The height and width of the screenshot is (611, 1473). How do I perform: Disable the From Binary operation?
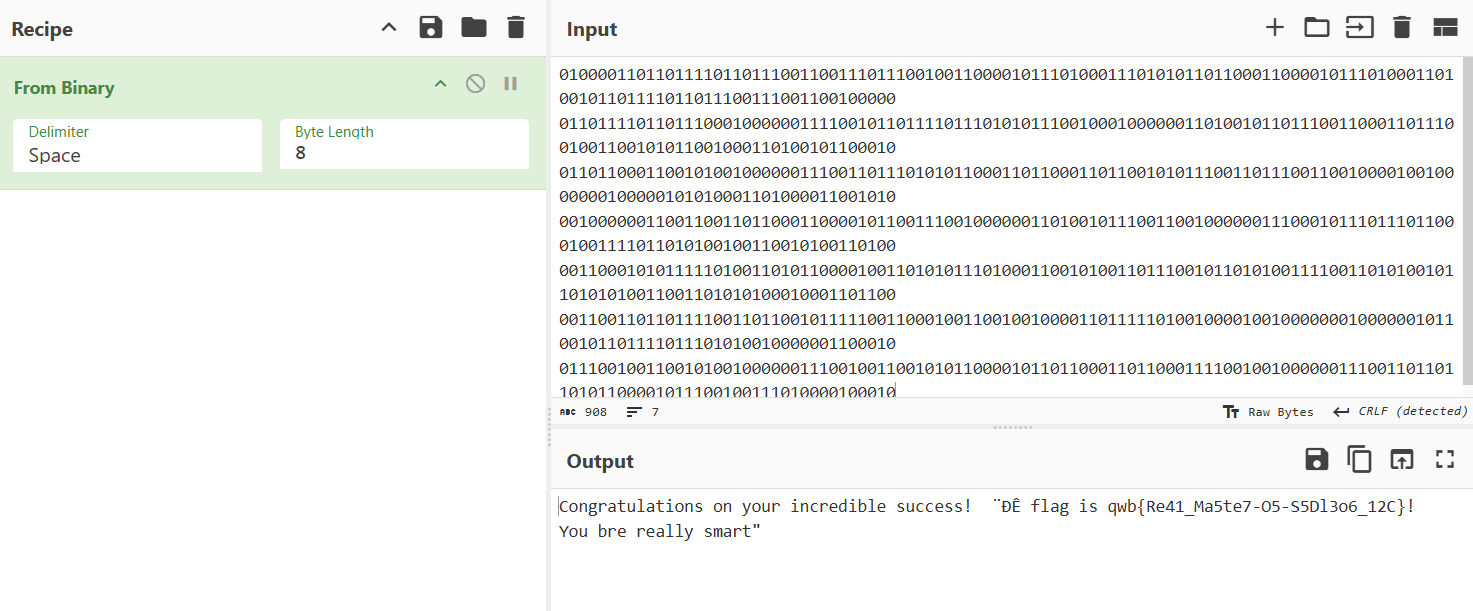point(476,84)
